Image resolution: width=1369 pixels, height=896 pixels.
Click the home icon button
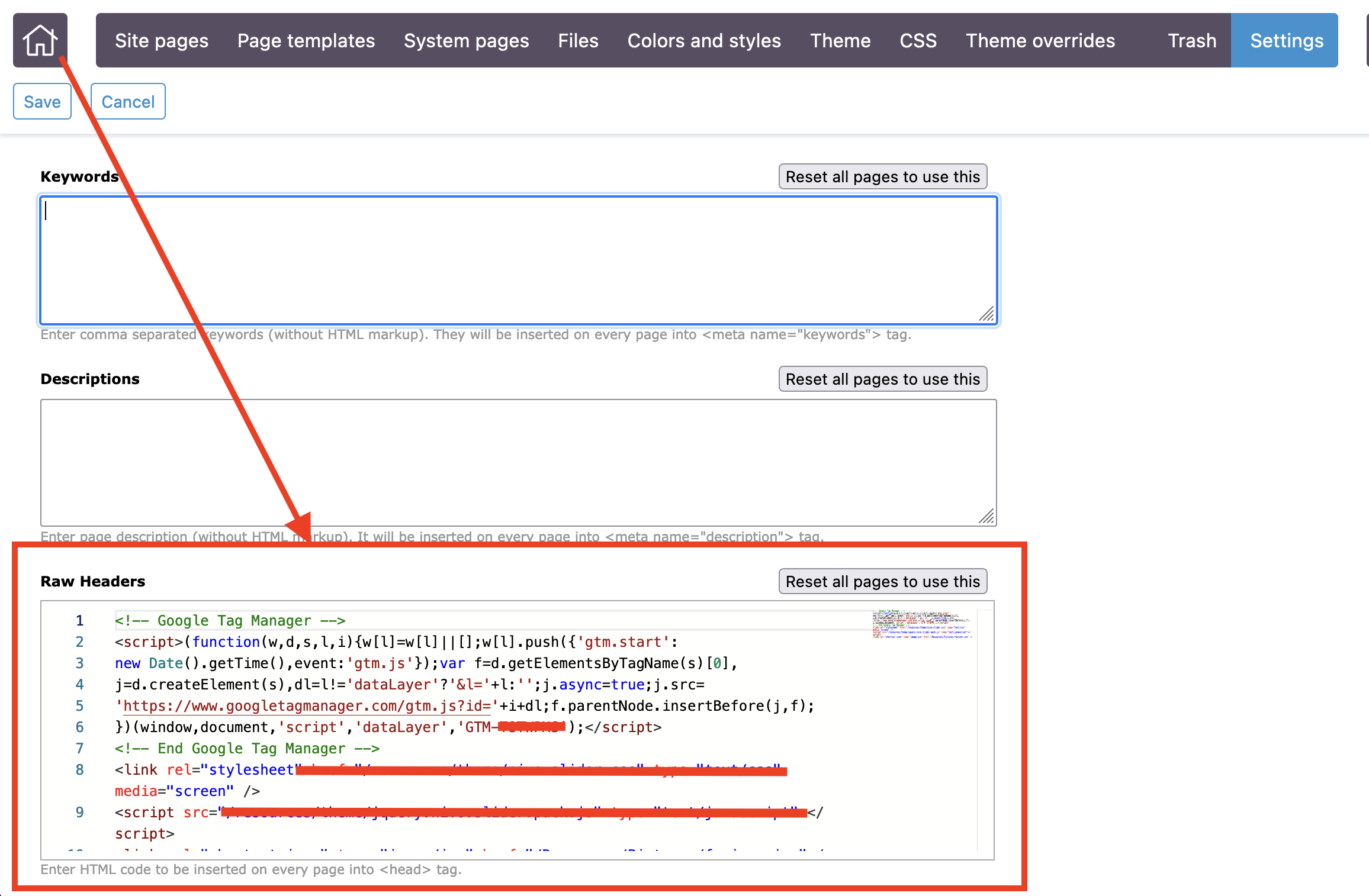pyautogui.click(x=40, y=40)
